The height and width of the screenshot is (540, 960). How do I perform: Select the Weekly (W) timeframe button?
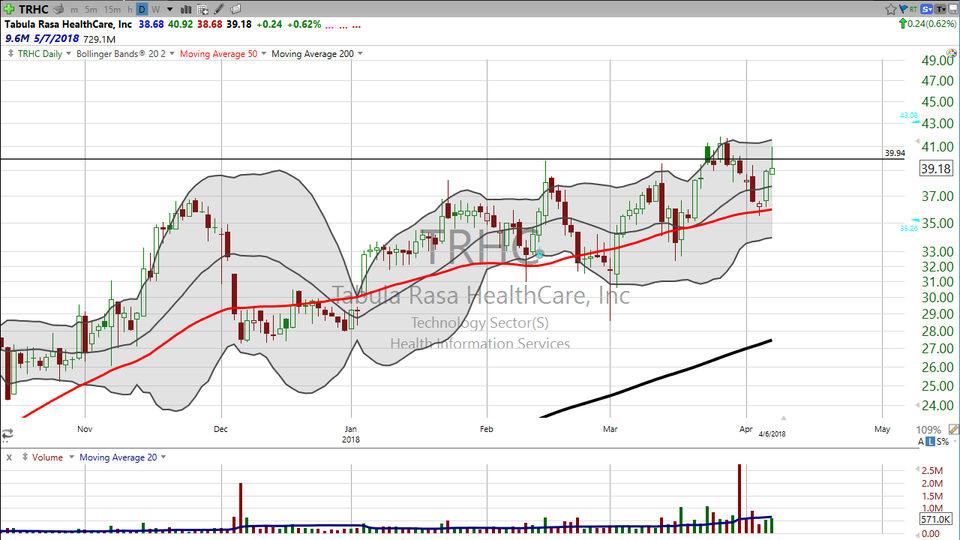(x=156, y=10)
